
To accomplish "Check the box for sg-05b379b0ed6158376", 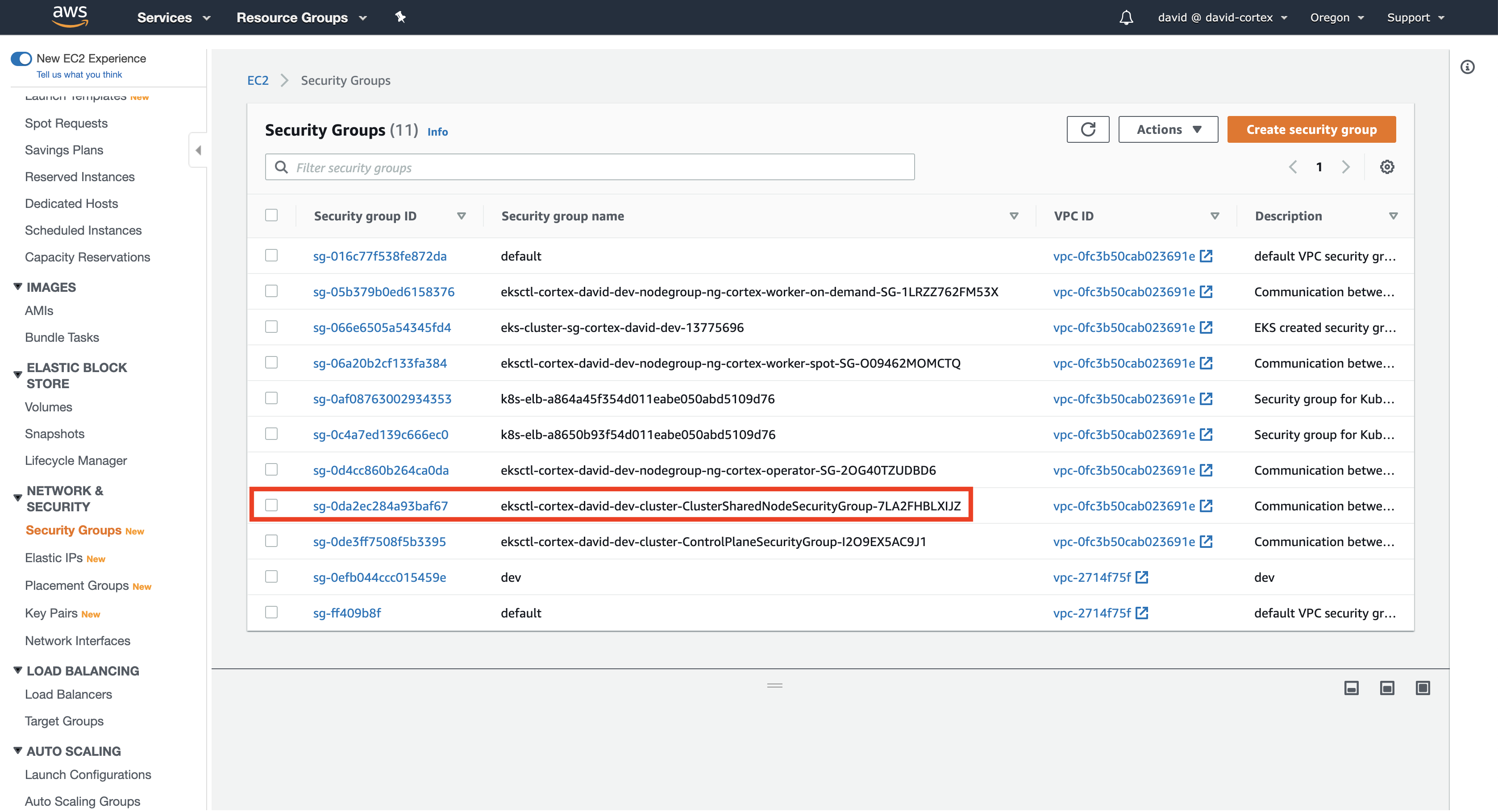I will (271, 291).
